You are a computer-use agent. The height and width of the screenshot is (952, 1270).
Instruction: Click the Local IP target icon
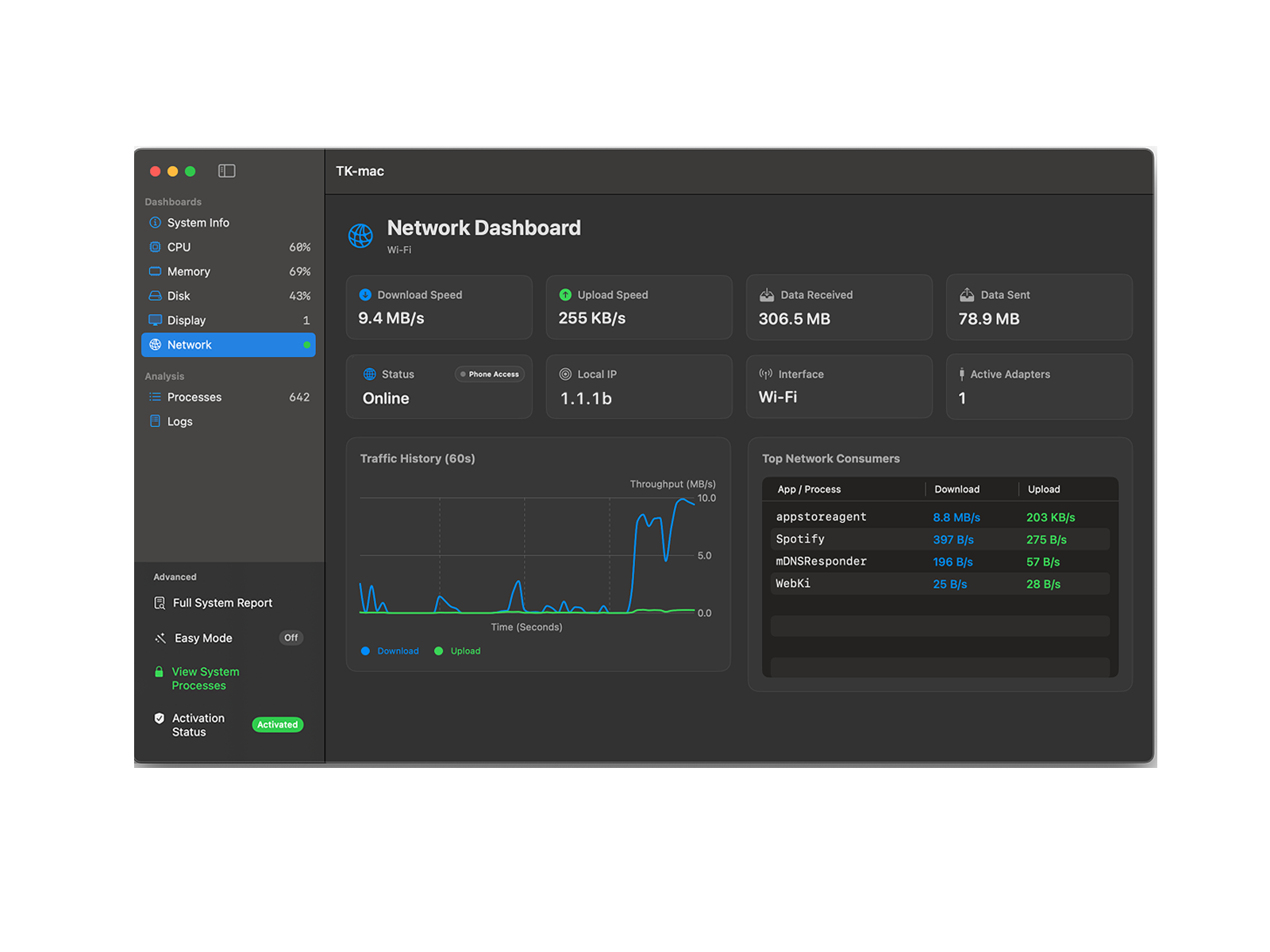566,374
